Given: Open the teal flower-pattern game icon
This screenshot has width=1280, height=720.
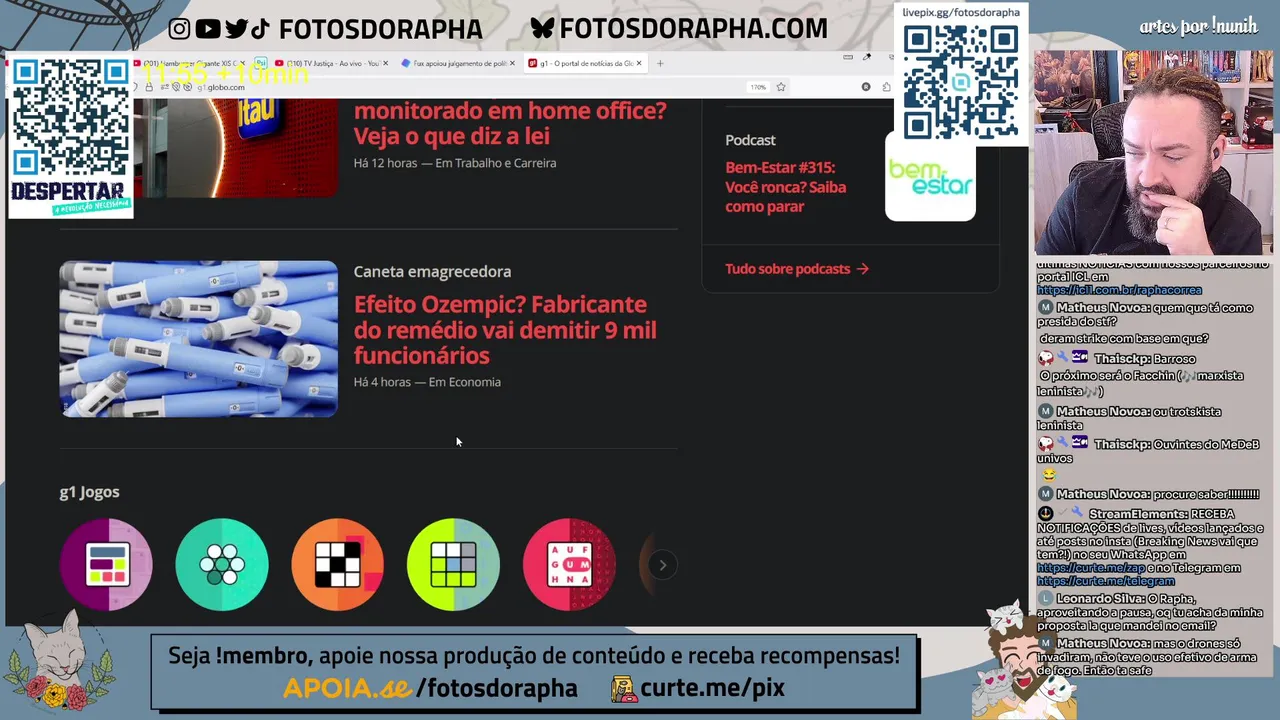Looking at the screenshot, I should pos(222,565).
